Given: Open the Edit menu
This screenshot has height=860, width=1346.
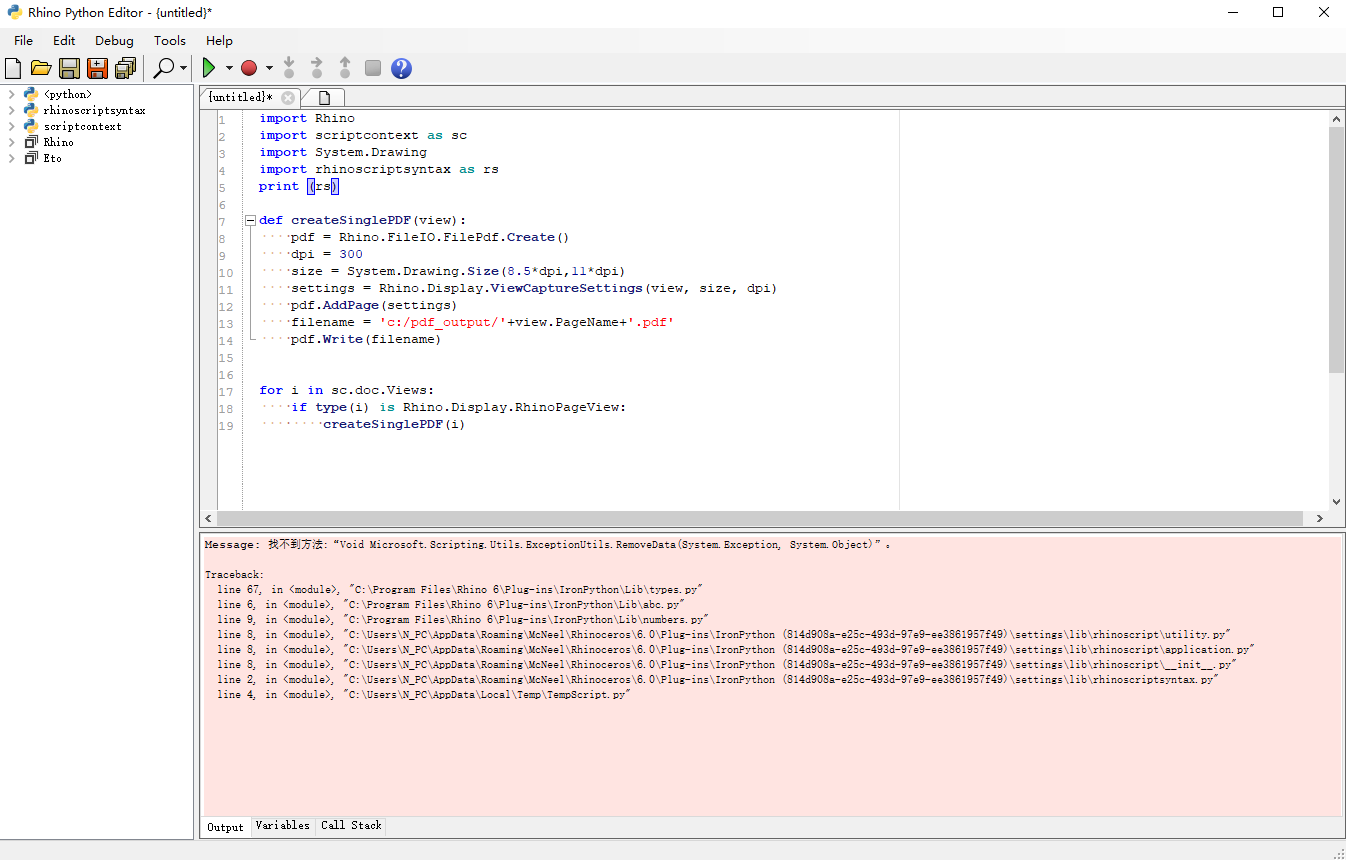Looking at the screenshot, I should tap(64, 41).
